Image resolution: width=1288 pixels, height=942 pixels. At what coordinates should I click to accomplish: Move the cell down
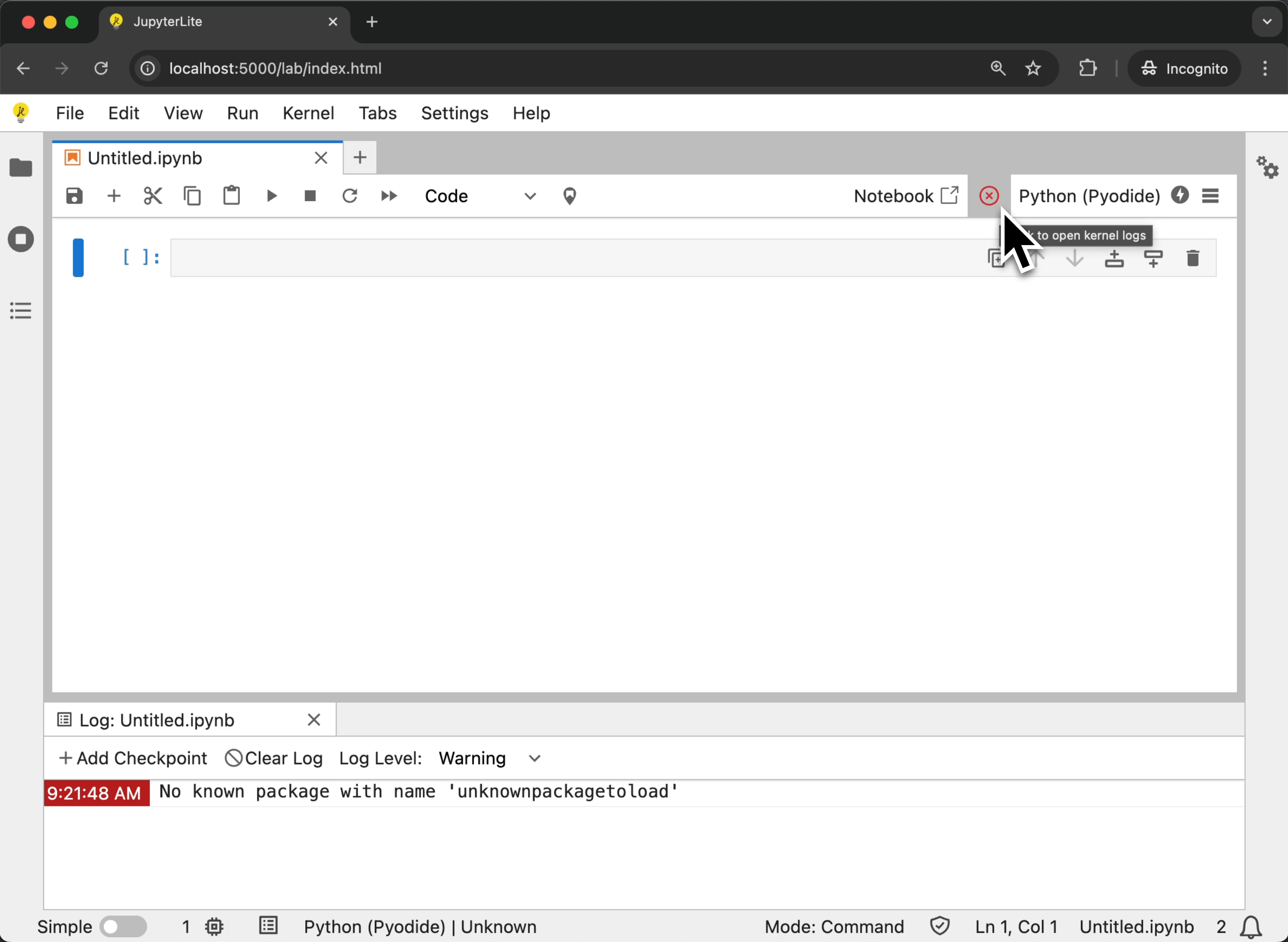[x=1075, y=258]
